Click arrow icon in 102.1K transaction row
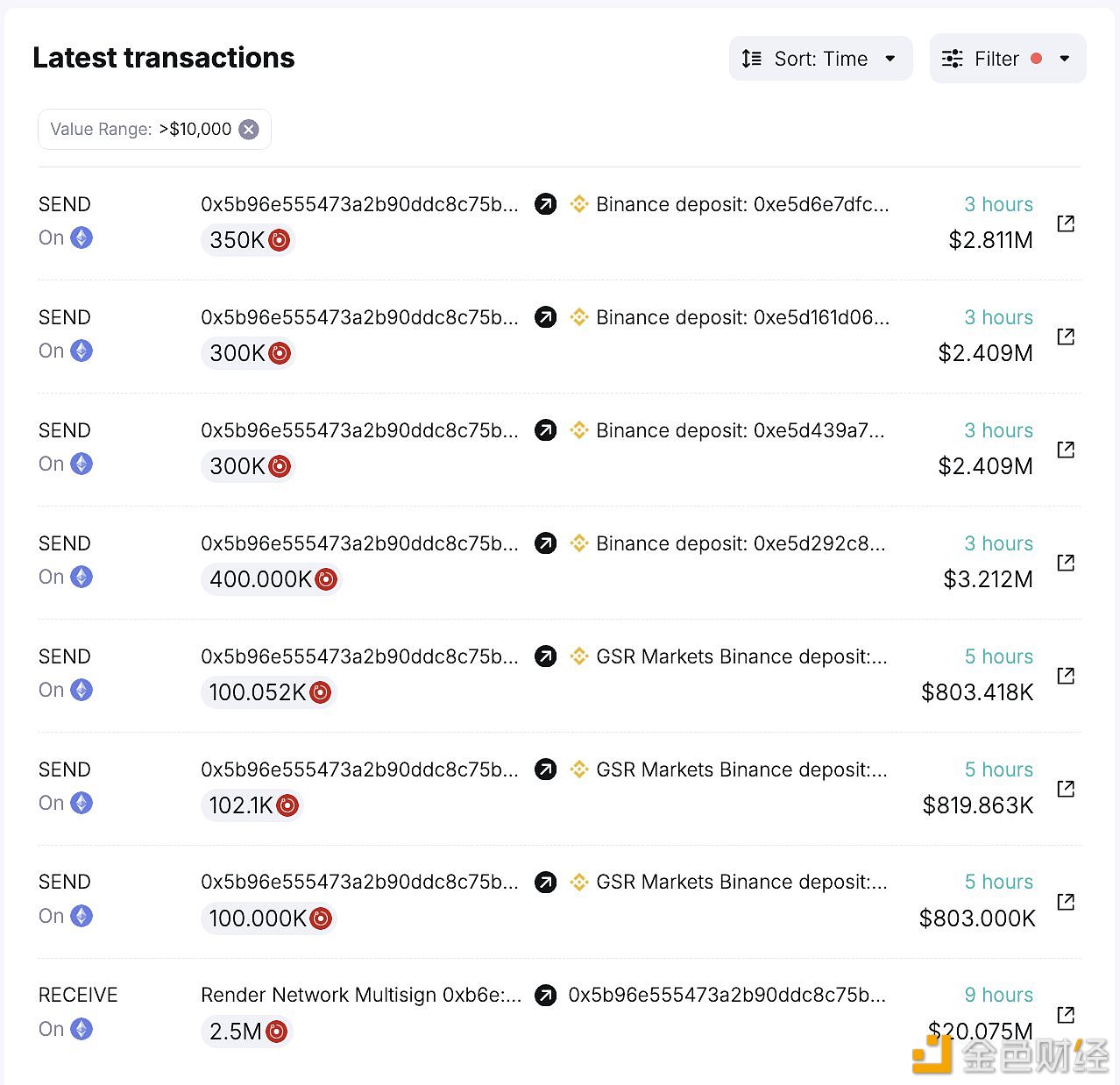The image size is (1120, 1085). point(546,769)
